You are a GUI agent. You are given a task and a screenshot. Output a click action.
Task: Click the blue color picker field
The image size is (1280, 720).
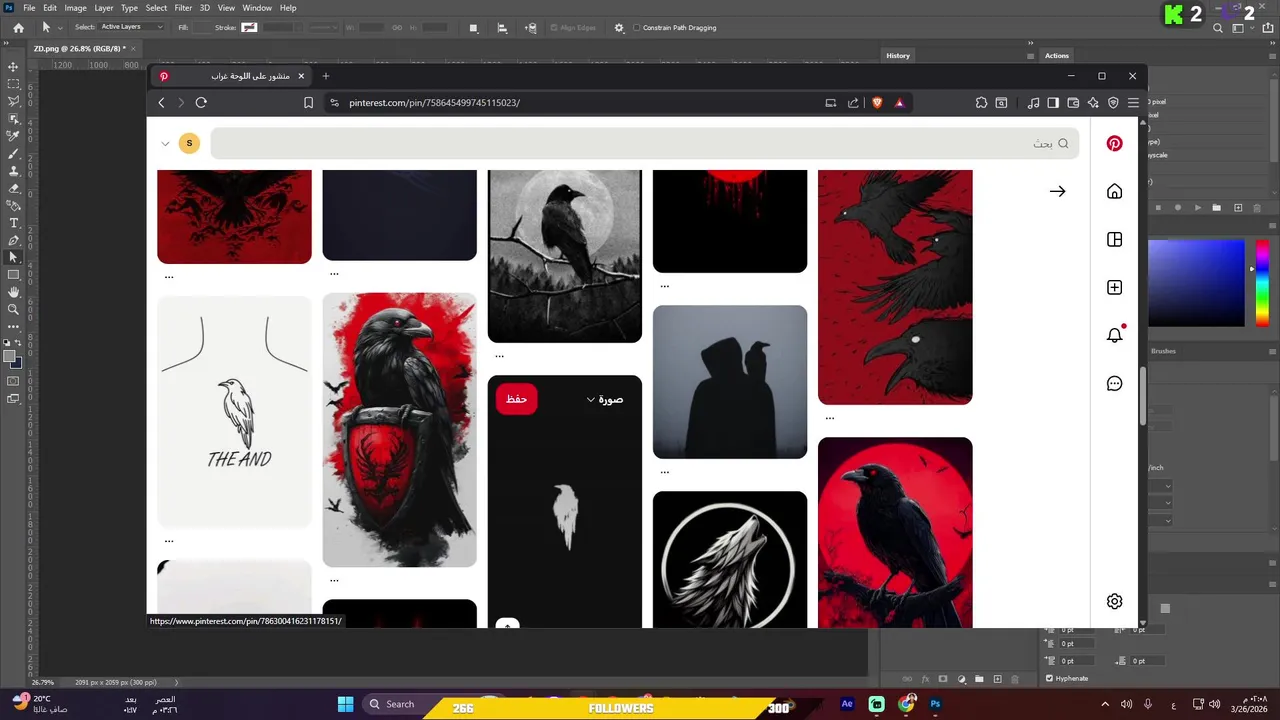[1196, 283]
